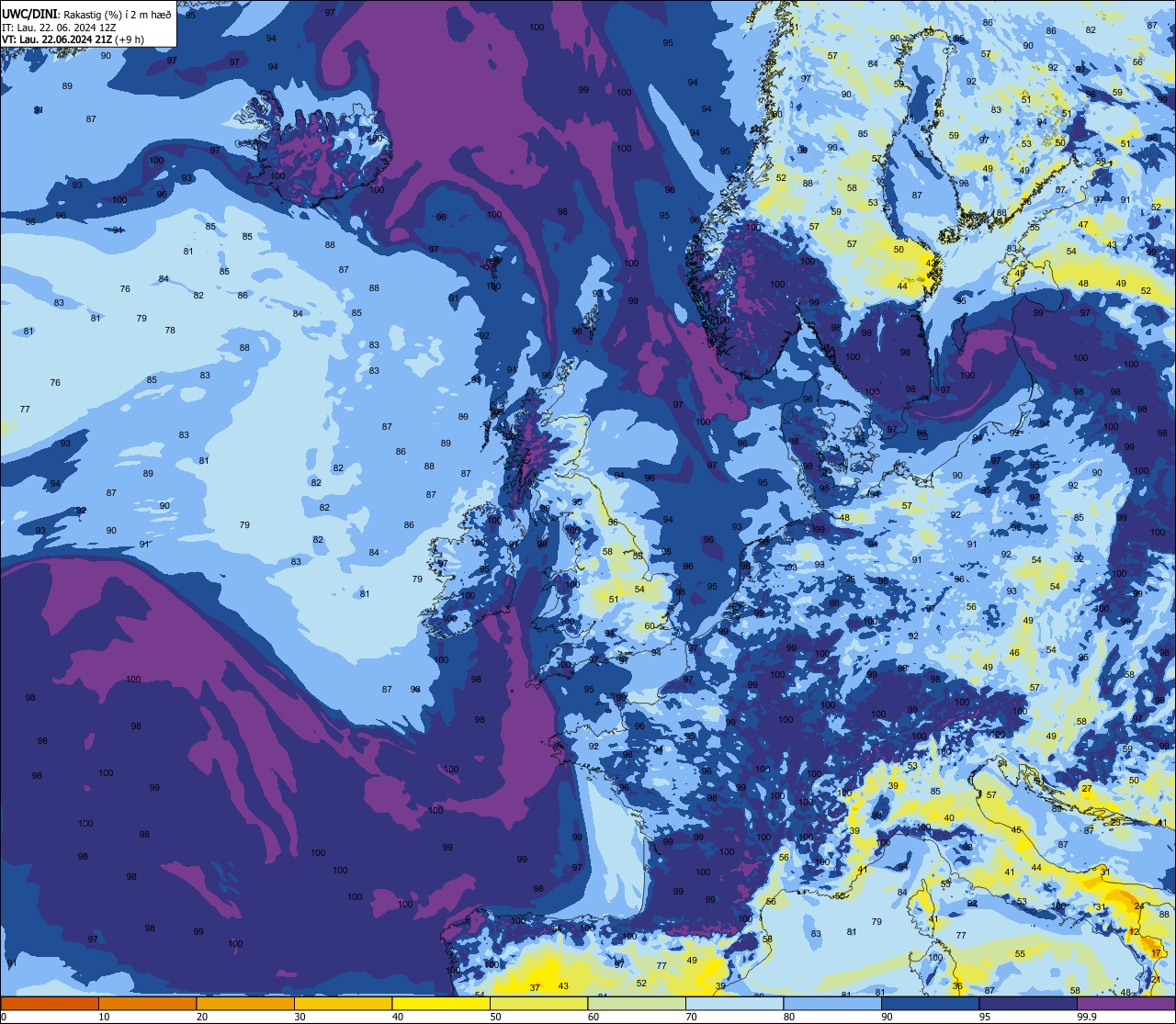Click the purple above-99.9 legend swatch
The height and width of the screenshot is (1024, 1176).
1125,1003
